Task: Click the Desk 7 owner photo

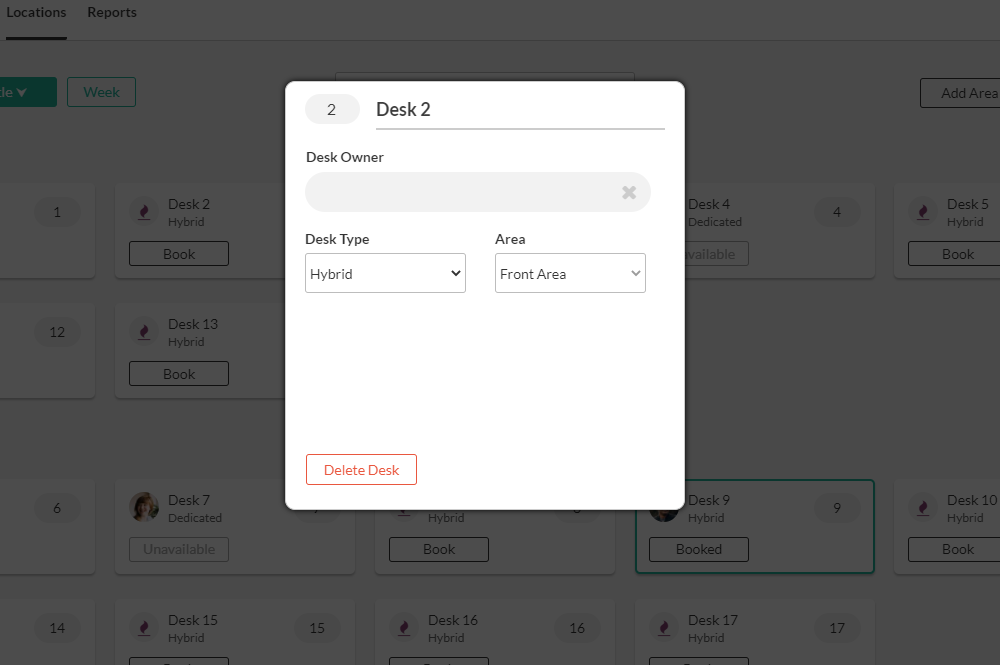Action: tap(144, 508)
